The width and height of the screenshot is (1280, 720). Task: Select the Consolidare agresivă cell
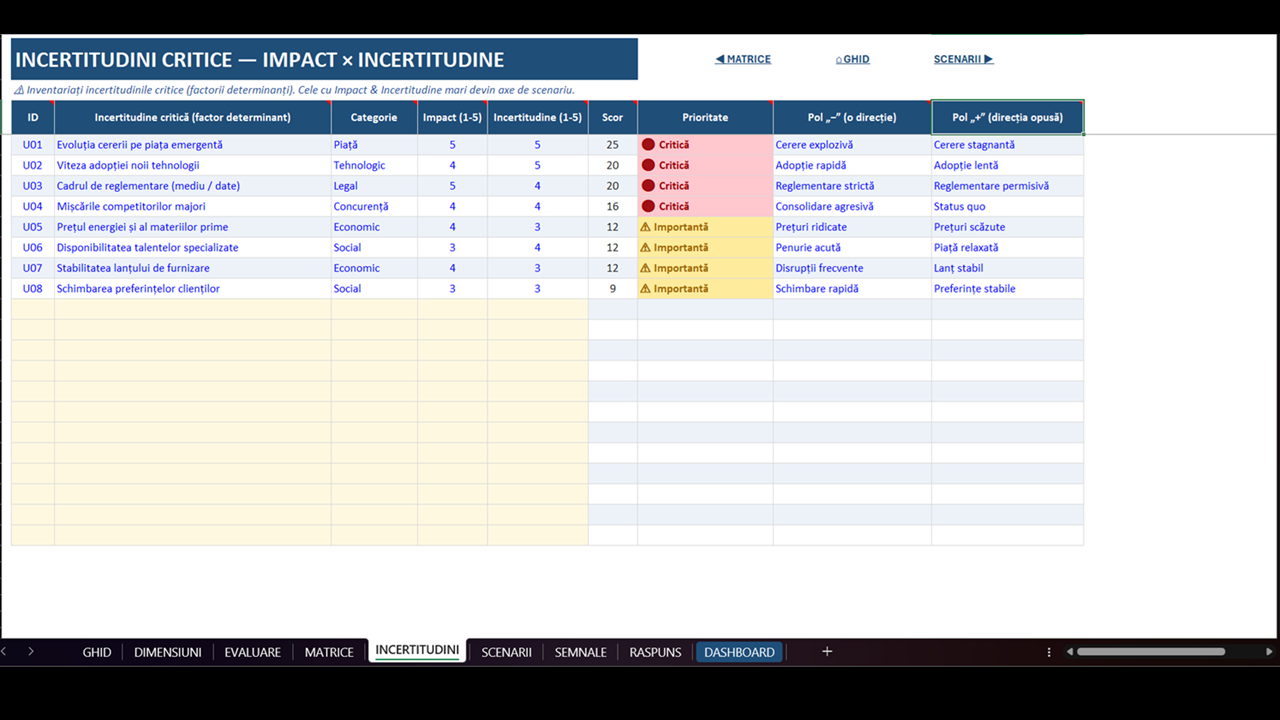[852, 207]
